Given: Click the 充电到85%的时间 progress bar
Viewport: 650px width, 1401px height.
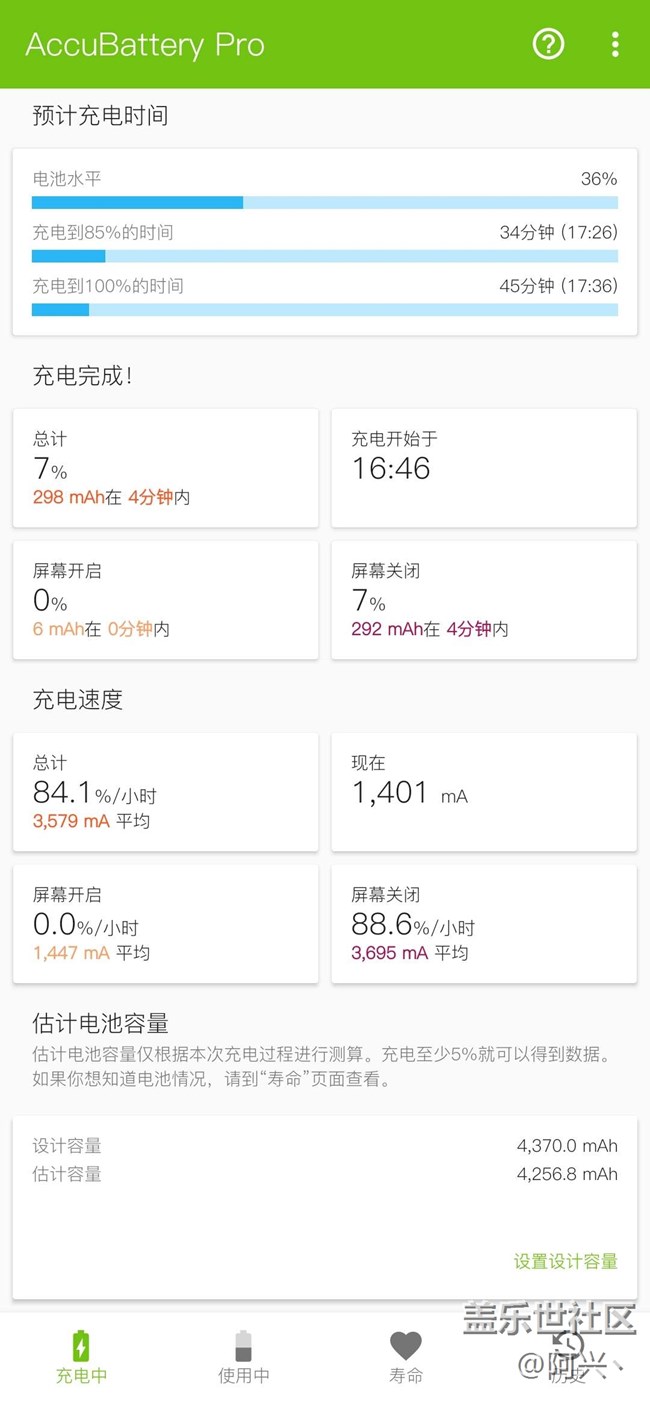Looking at the screenshot, I should (x=324, y=256).
